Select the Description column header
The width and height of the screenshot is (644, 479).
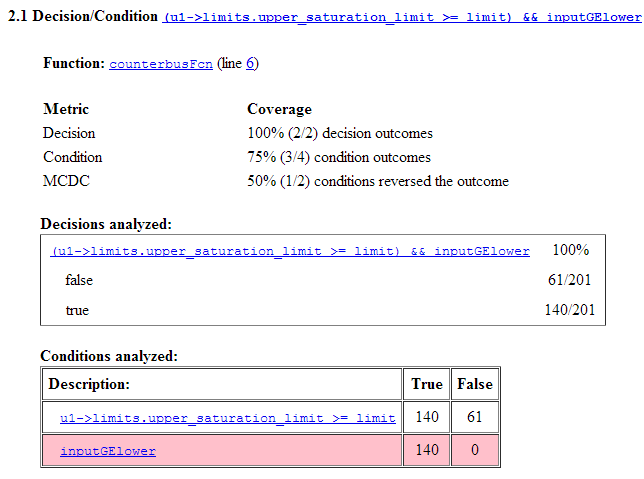(x=90, y=384)
